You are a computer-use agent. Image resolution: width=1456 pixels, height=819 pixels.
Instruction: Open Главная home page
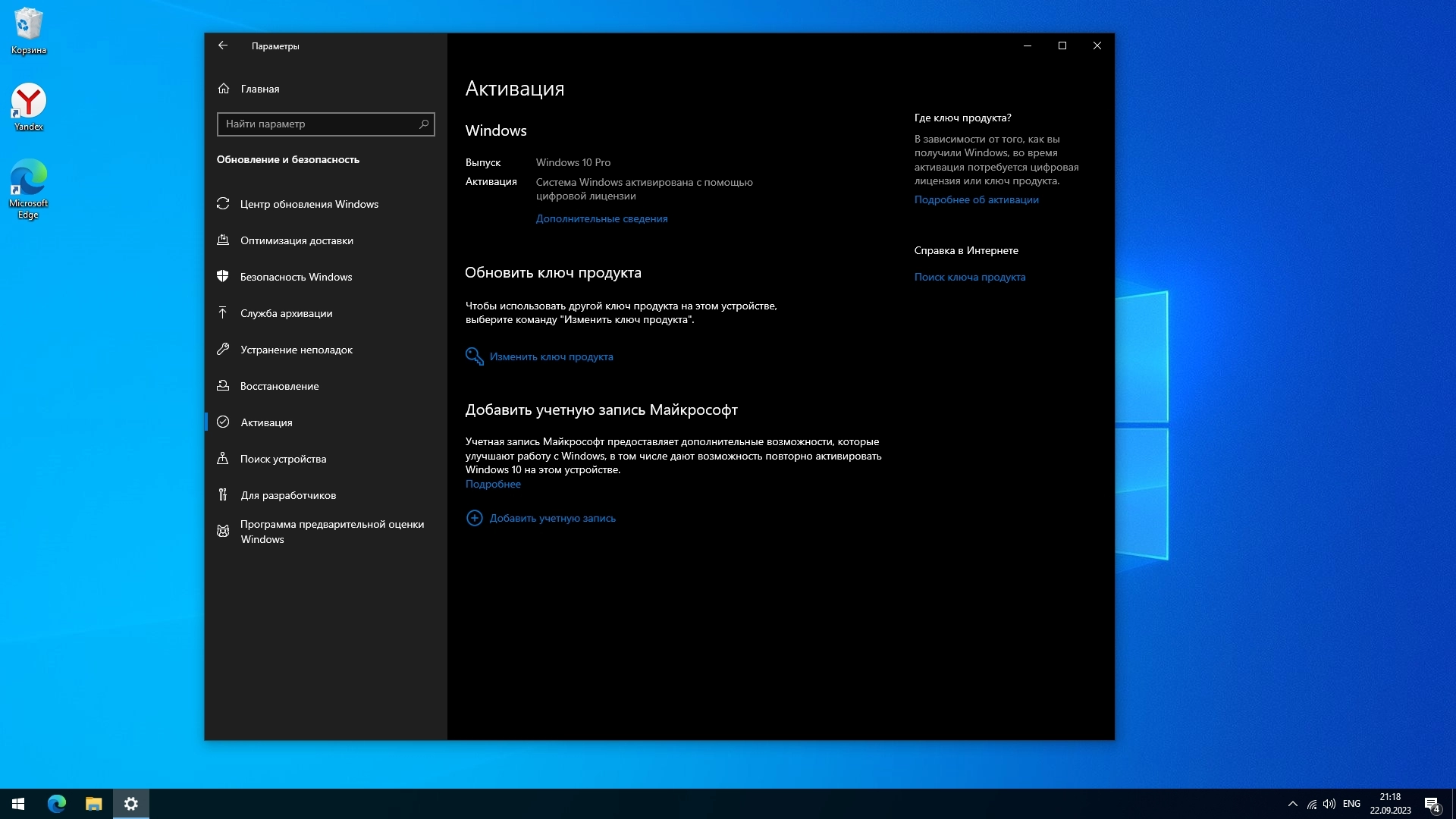click(259, 89)
